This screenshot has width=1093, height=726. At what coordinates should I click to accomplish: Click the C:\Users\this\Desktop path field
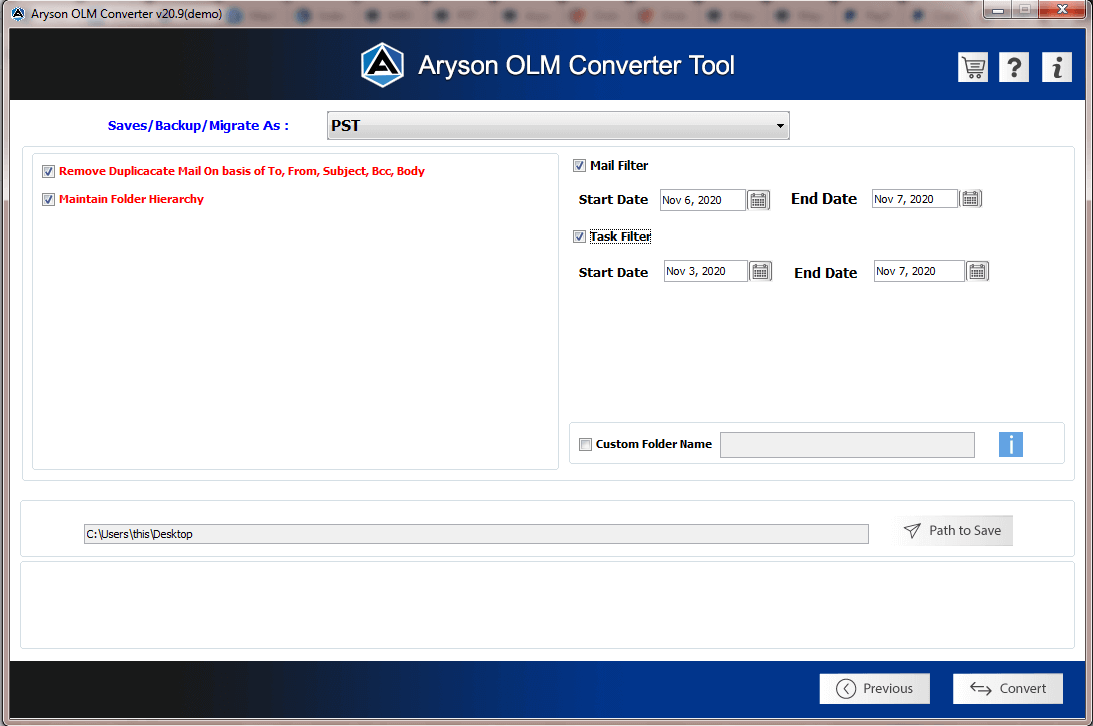[x=476, y=534]
